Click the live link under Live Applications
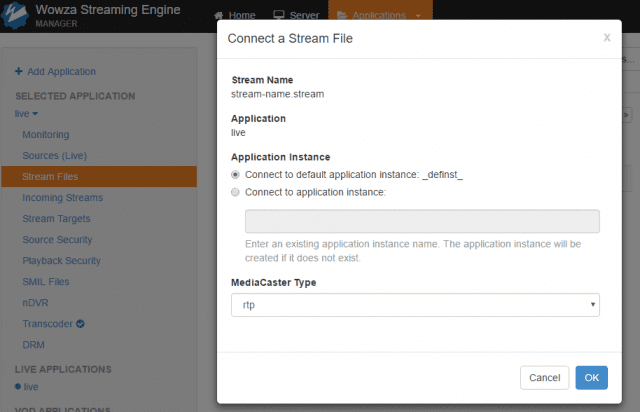The image size is (640, 412). click(x=31, y=387)
